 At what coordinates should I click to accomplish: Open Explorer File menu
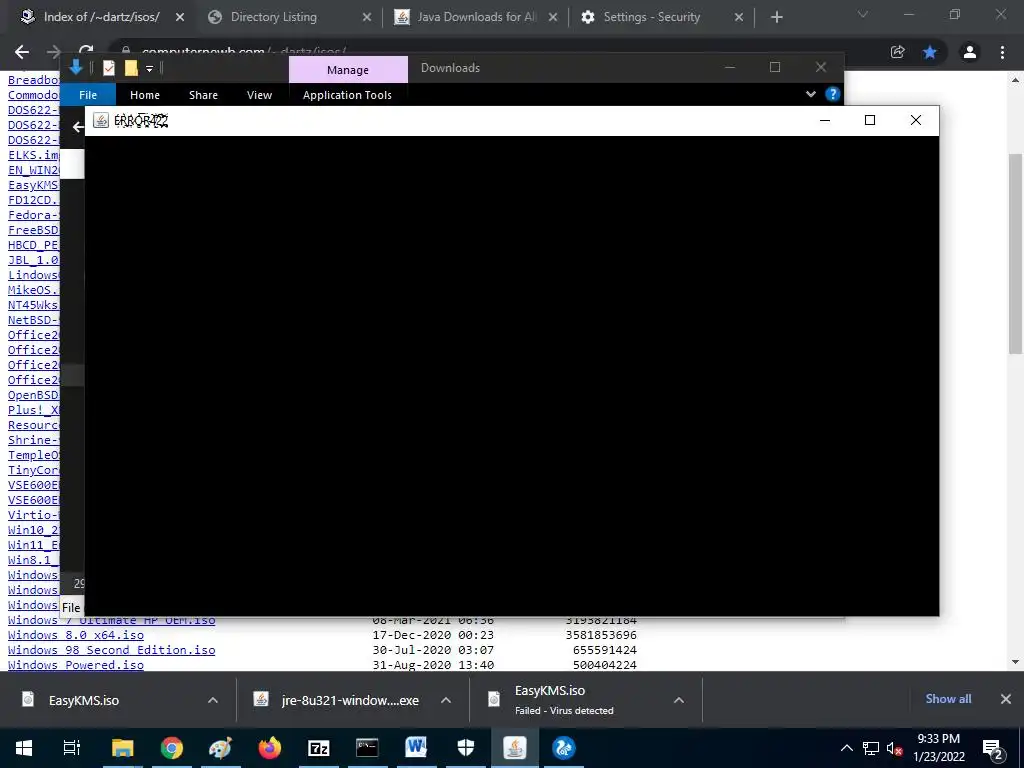click(x=88, y=95)
